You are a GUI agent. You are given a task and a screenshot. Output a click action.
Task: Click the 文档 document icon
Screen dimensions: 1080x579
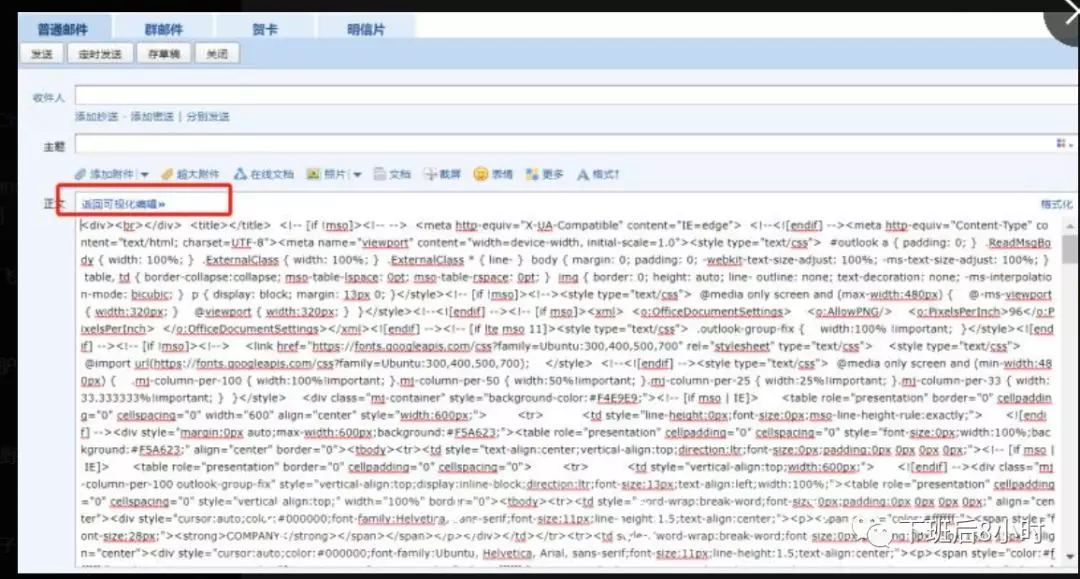[382, 173]
